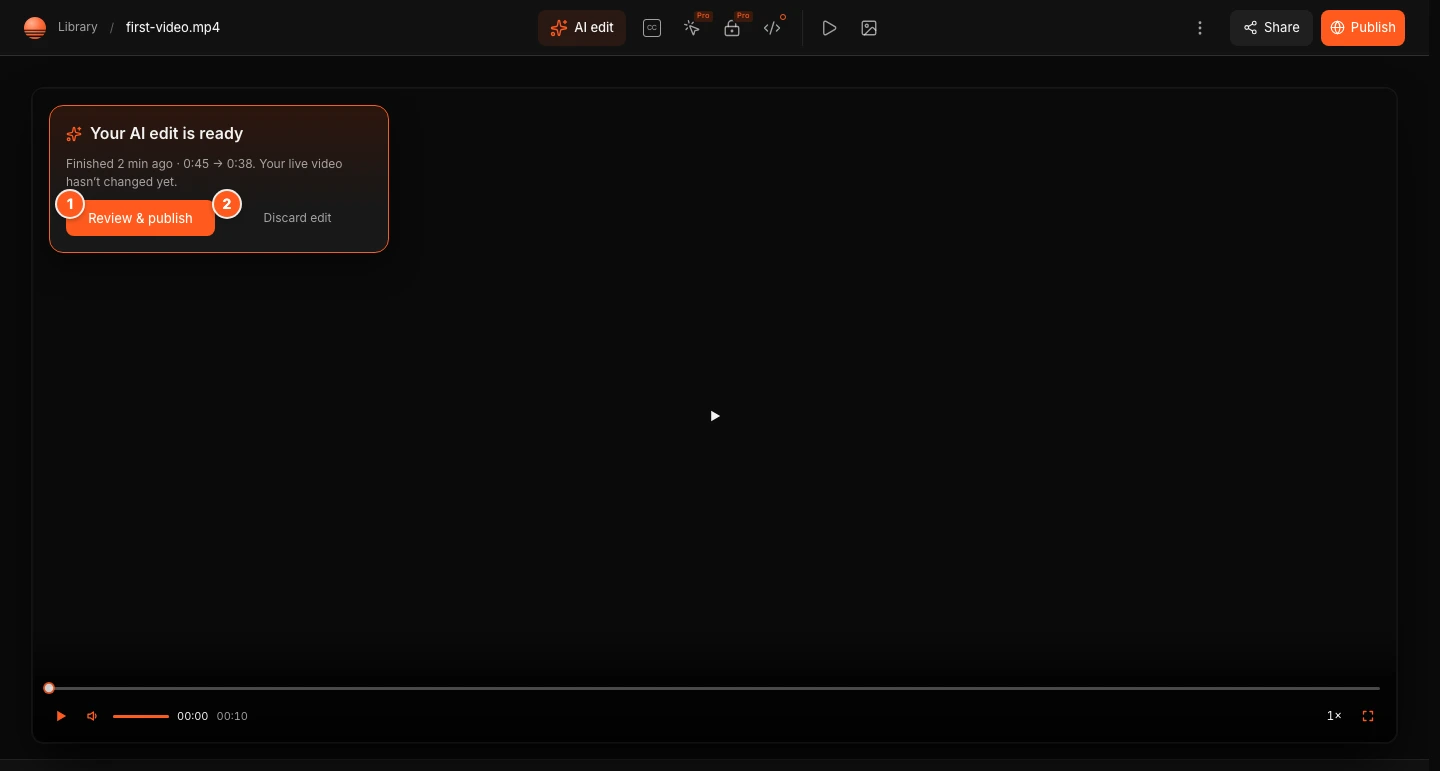The height and width of the screenshot is (771, 1440).
Task: Click the play outline icon in top toolbar
Action: coord(829,28)
